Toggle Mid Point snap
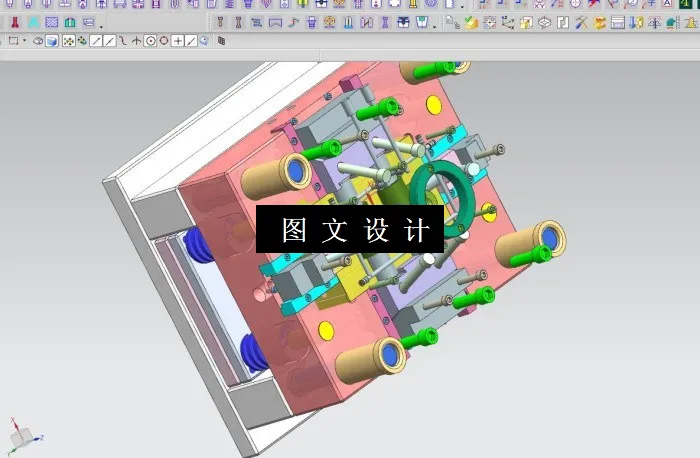The image size is (700, 458). pyautogui.click(x=110, y=41)
